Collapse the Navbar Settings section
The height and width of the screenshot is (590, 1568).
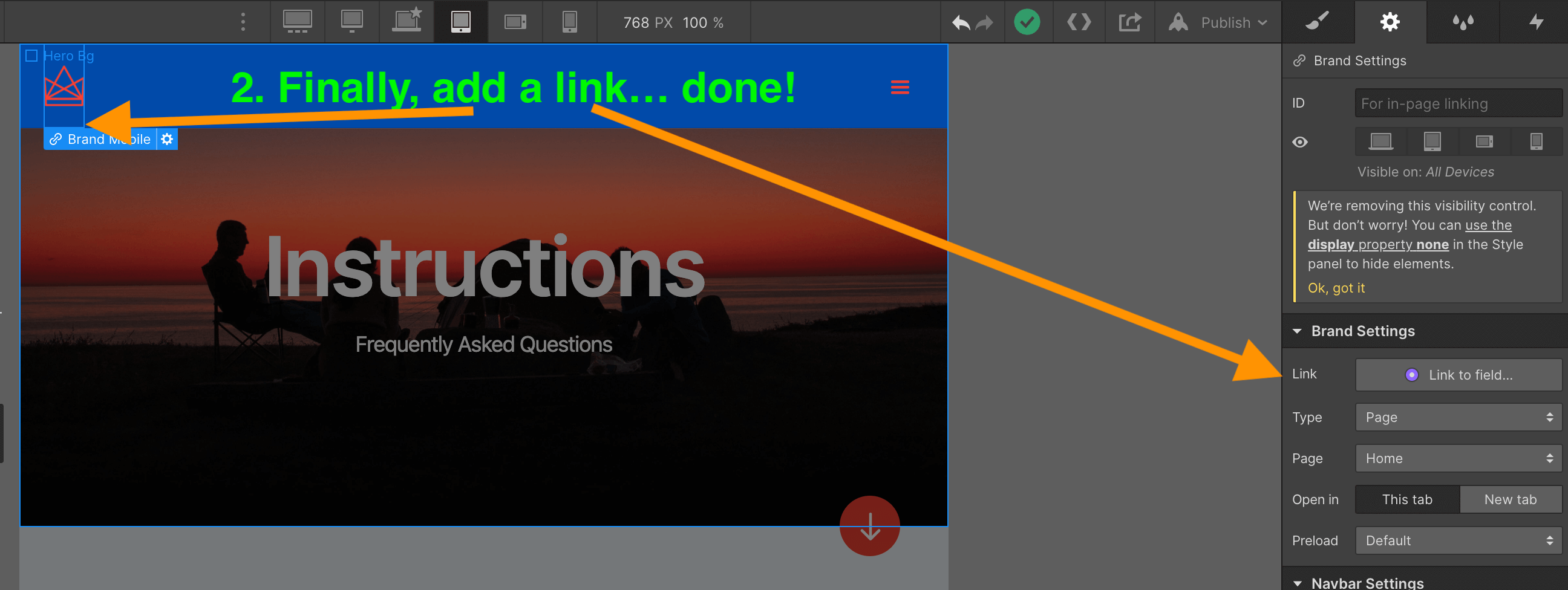click(x=1296, y=583)
